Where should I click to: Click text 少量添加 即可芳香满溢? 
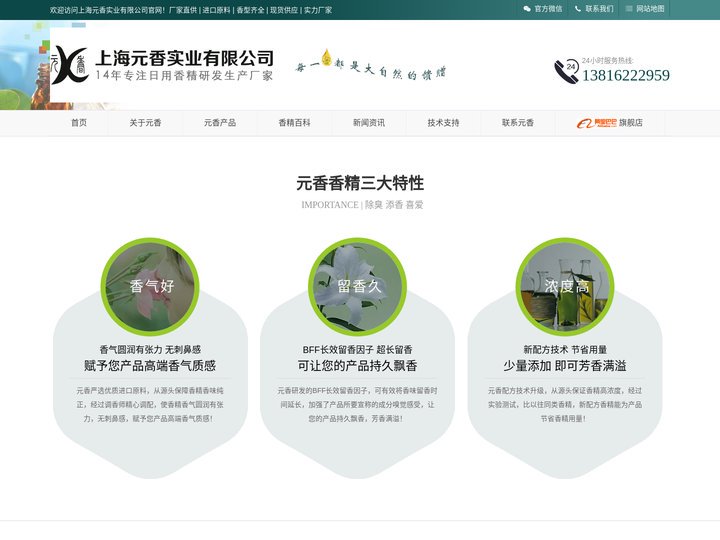tap(565, 366)
